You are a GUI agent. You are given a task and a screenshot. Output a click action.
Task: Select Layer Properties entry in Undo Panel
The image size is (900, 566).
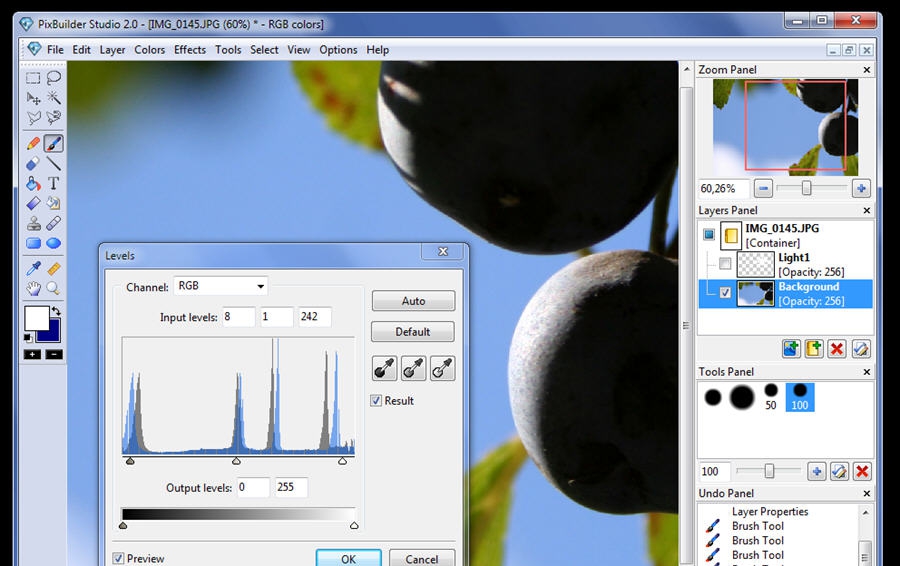pos(770,511)
